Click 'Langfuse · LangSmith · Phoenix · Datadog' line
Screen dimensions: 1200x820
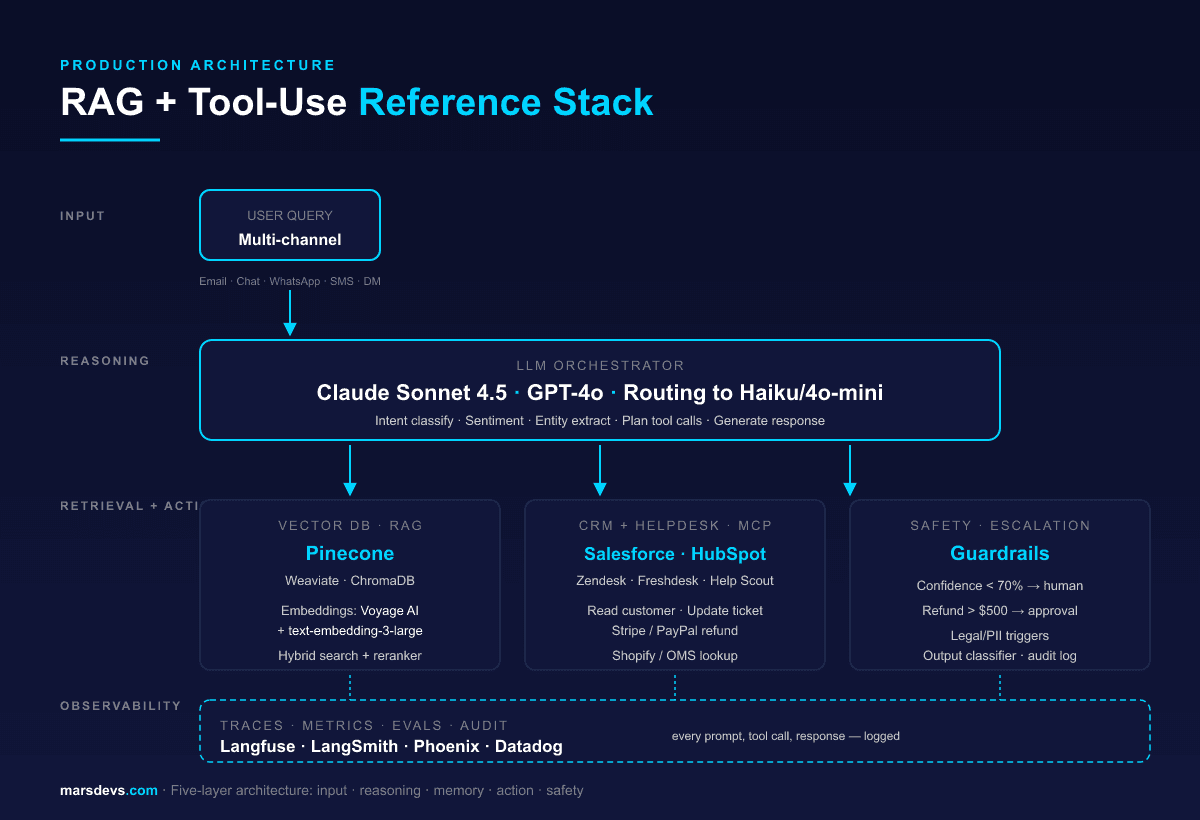tap(391, 747)
